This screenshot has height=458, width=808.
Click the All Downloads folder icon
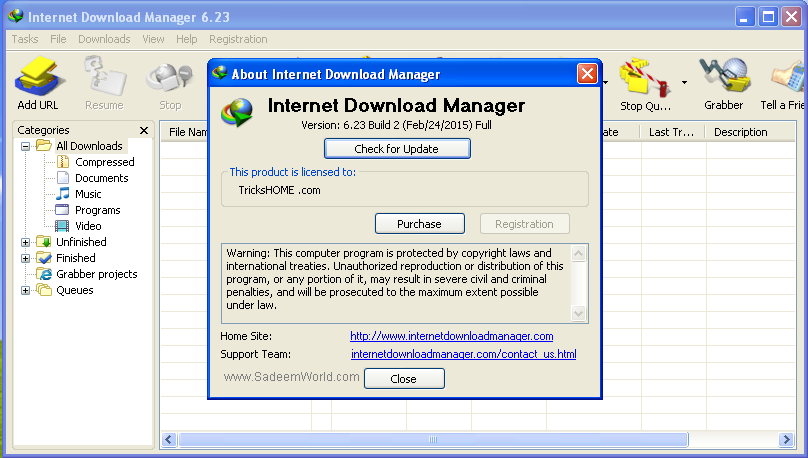(x=44, y=146)
